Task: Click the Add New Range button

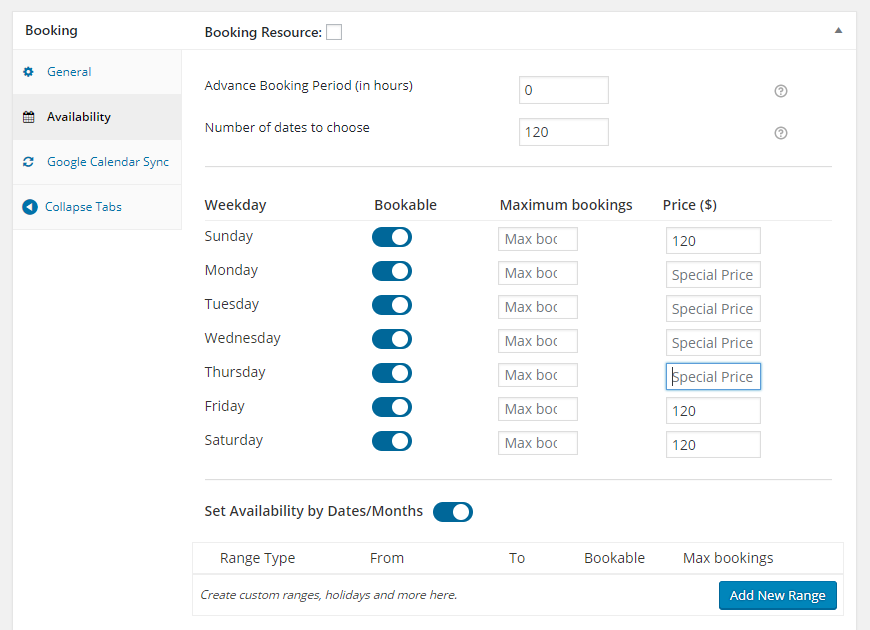Action: click(777, 596)
